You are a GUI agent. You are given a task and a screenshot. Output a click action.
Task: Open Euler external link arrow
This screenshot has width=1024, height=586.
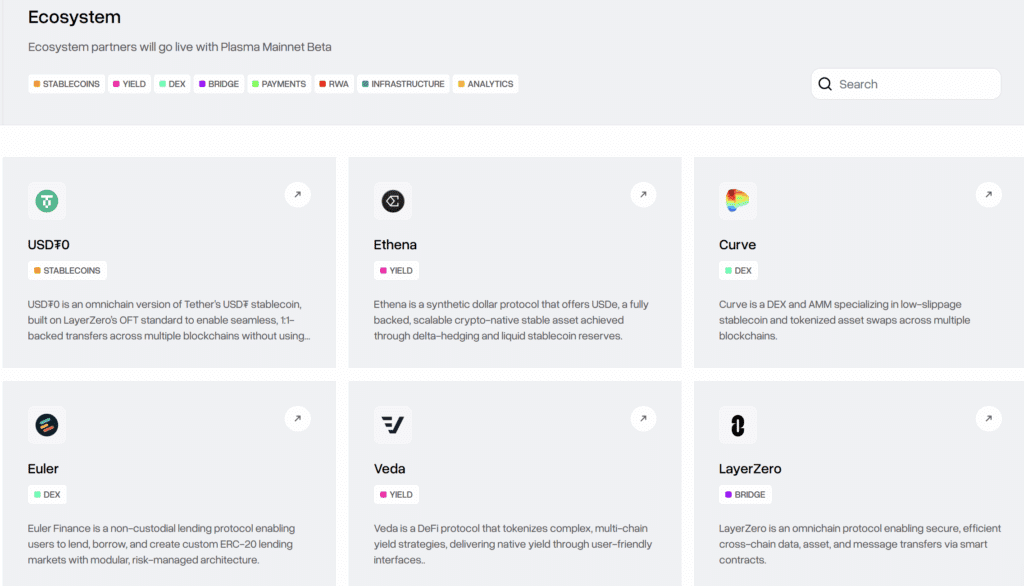tap(298, 419)
